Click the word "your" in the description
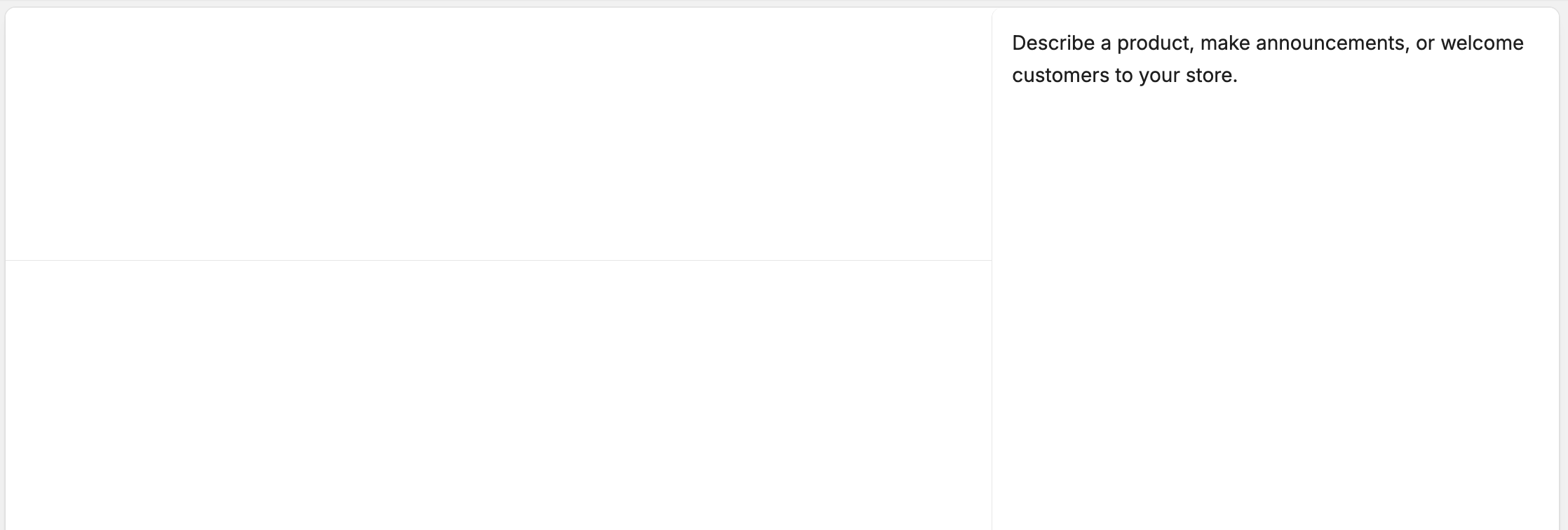This screenshot has width=1568, height=530. [x=1159, y=76]
